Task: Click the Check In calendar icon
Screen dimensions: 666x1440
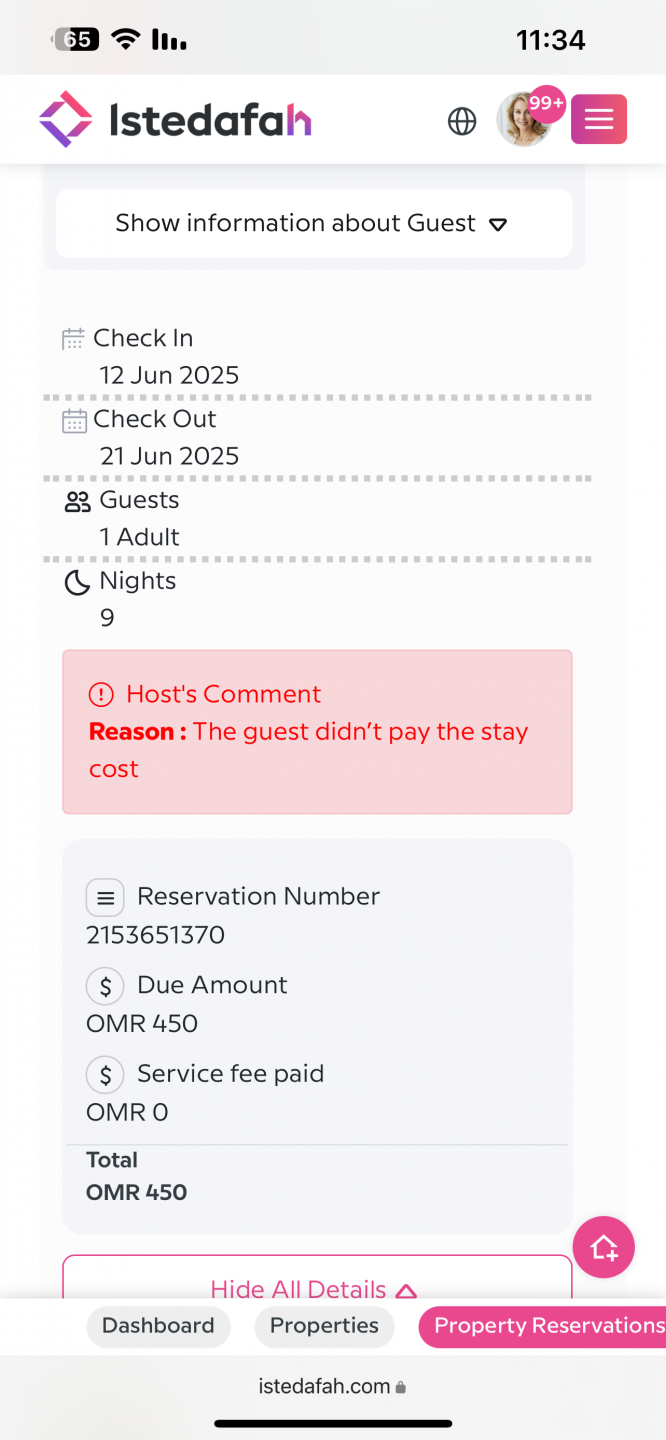Action: [x=74, y=339]
